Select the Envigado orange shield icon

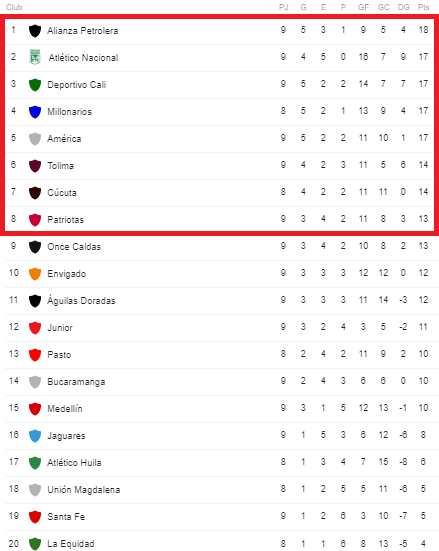[x=35, y=274]
